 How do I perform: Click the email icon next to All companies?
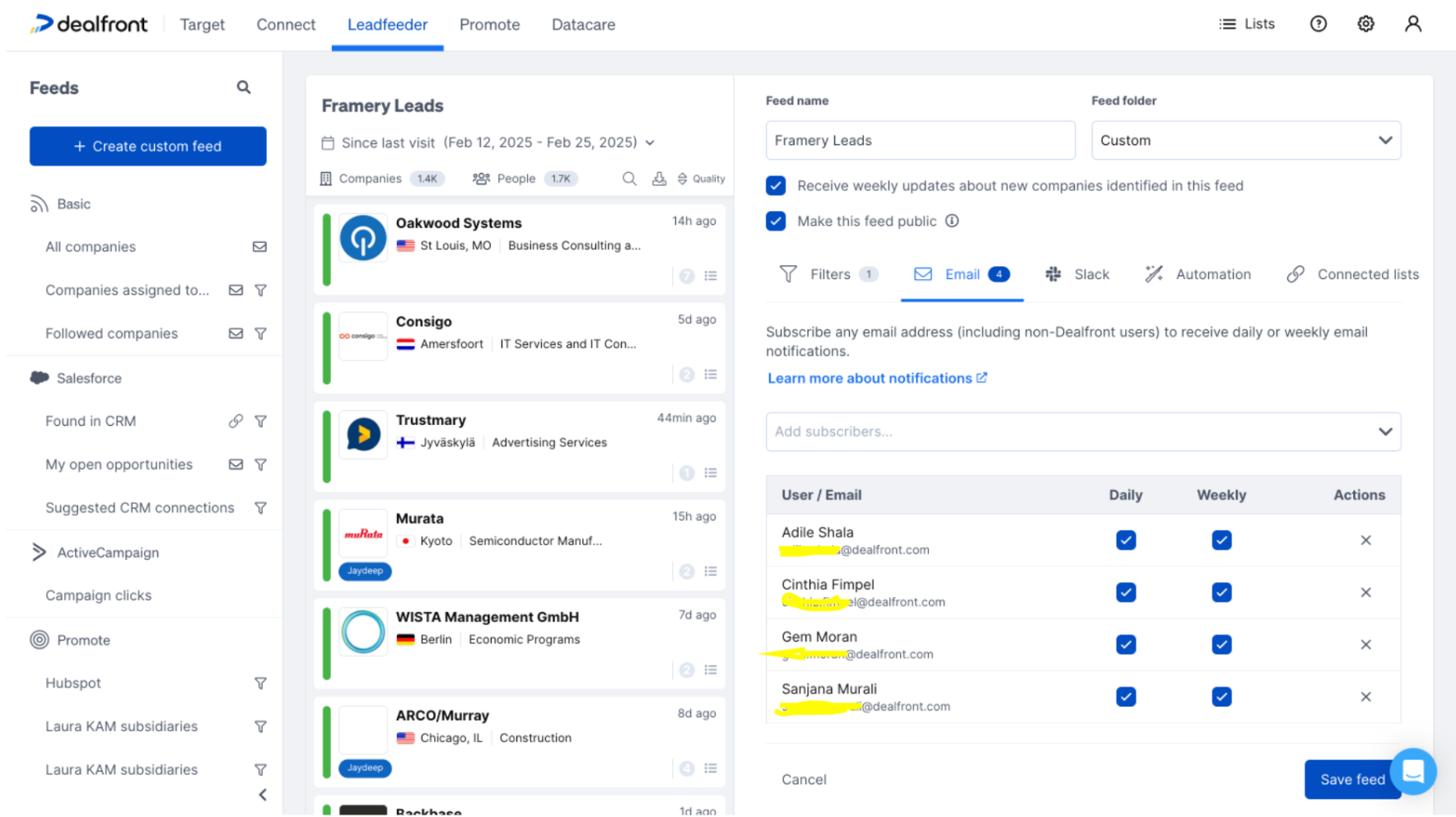[x=259, y=247]
